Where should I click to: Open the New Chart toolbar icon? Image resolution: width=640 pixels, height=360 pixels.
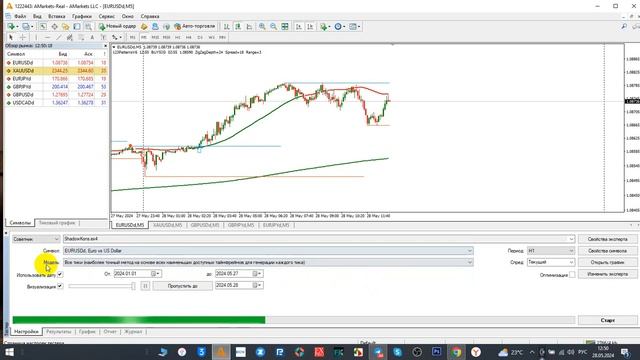pyautogui.click(x=11, y=27)
